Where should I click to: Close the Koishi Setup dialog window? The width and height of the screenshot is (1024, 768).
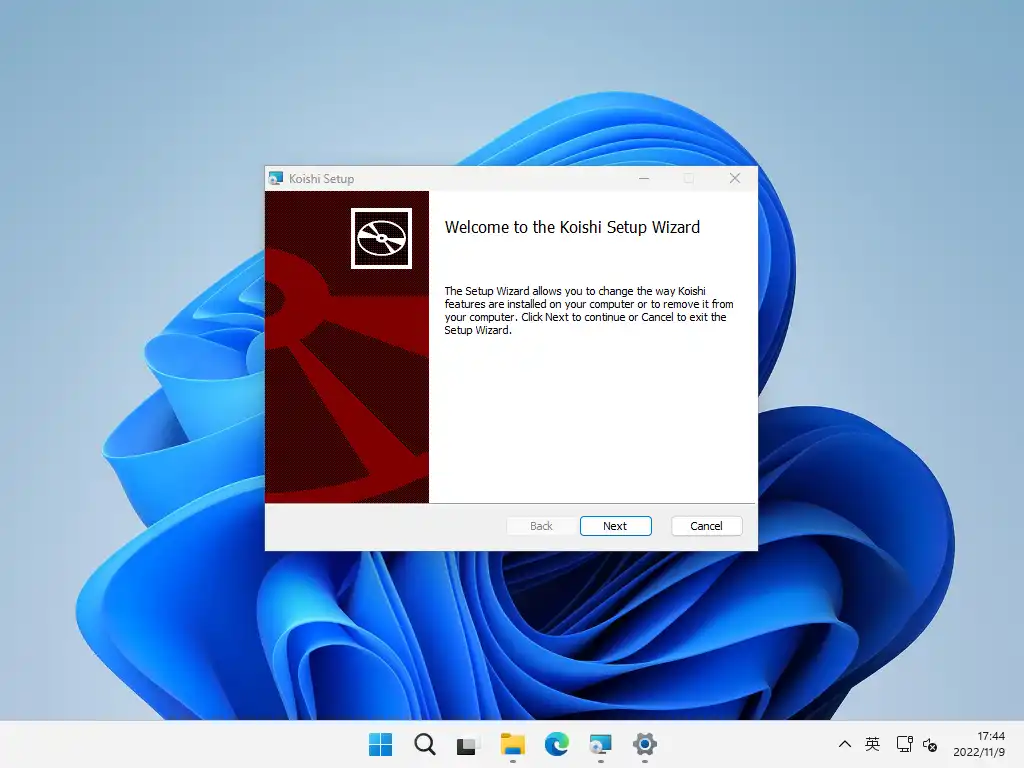point(735,178)
